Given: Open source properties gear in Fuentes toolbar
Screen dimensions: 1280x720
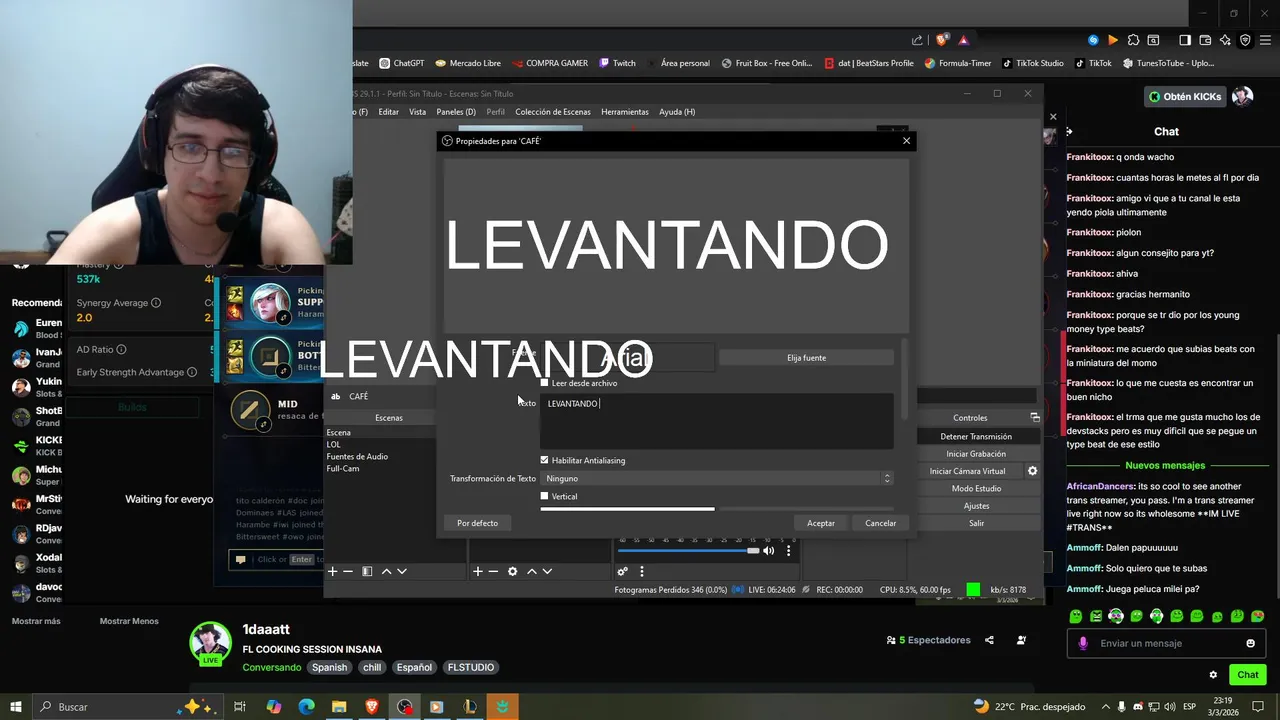Looking at the screenshot, I should click(x=513, y=571).
